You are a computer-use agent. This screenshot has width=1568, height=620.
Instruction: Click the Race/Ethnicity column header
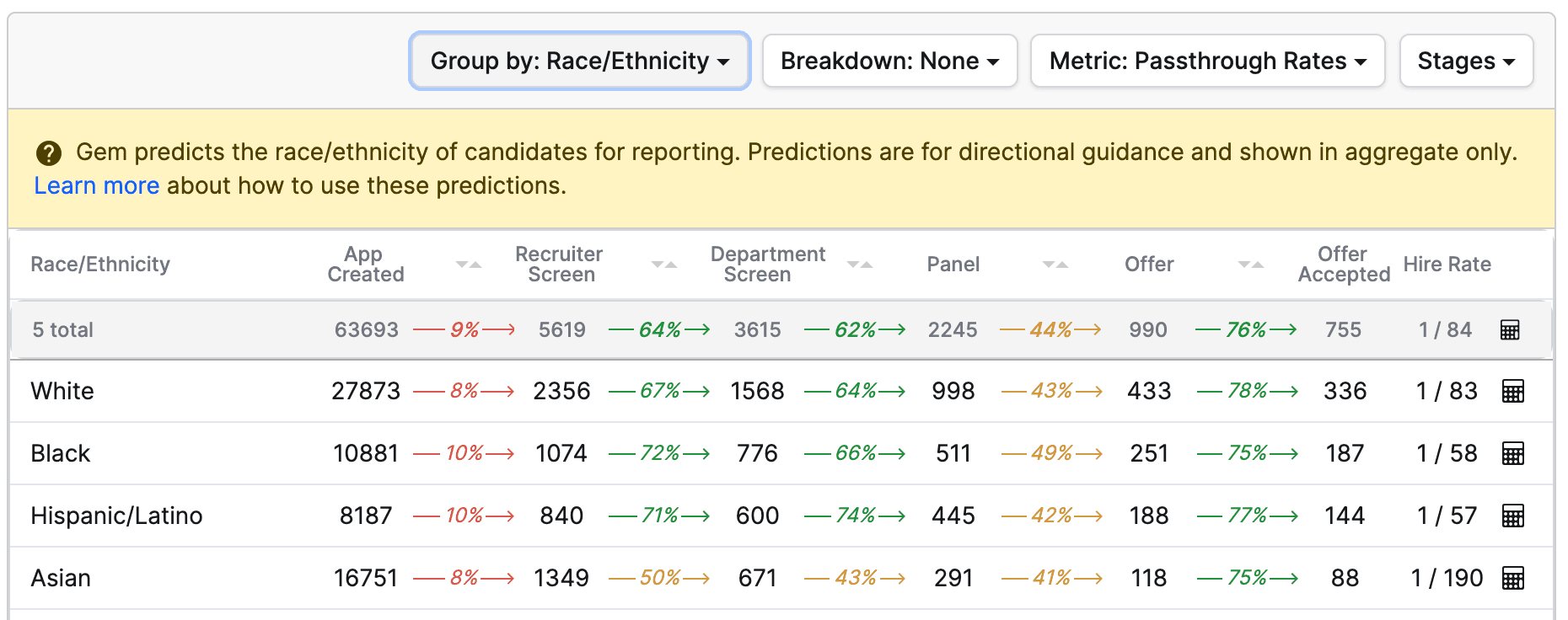100,264
